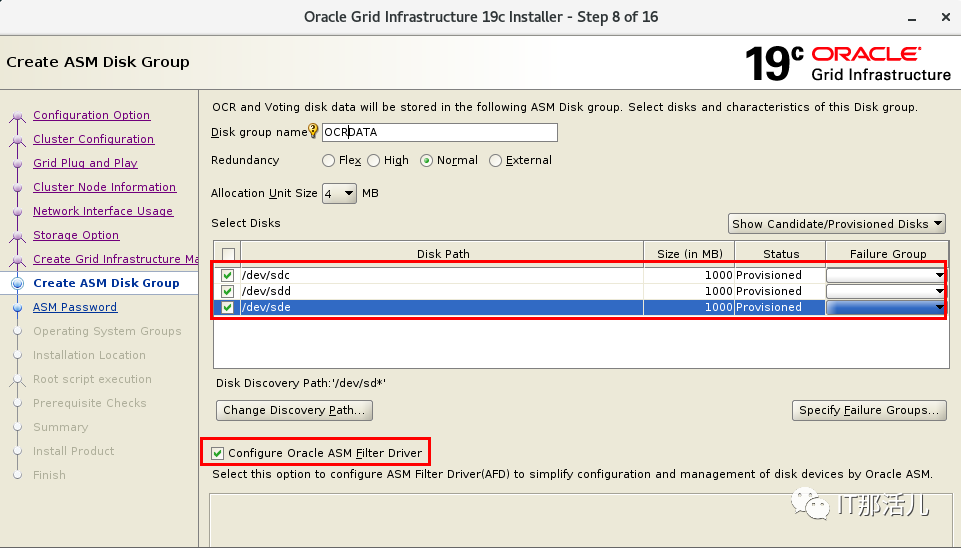Click the step bullet beside Configuration Option

(18, 116)
